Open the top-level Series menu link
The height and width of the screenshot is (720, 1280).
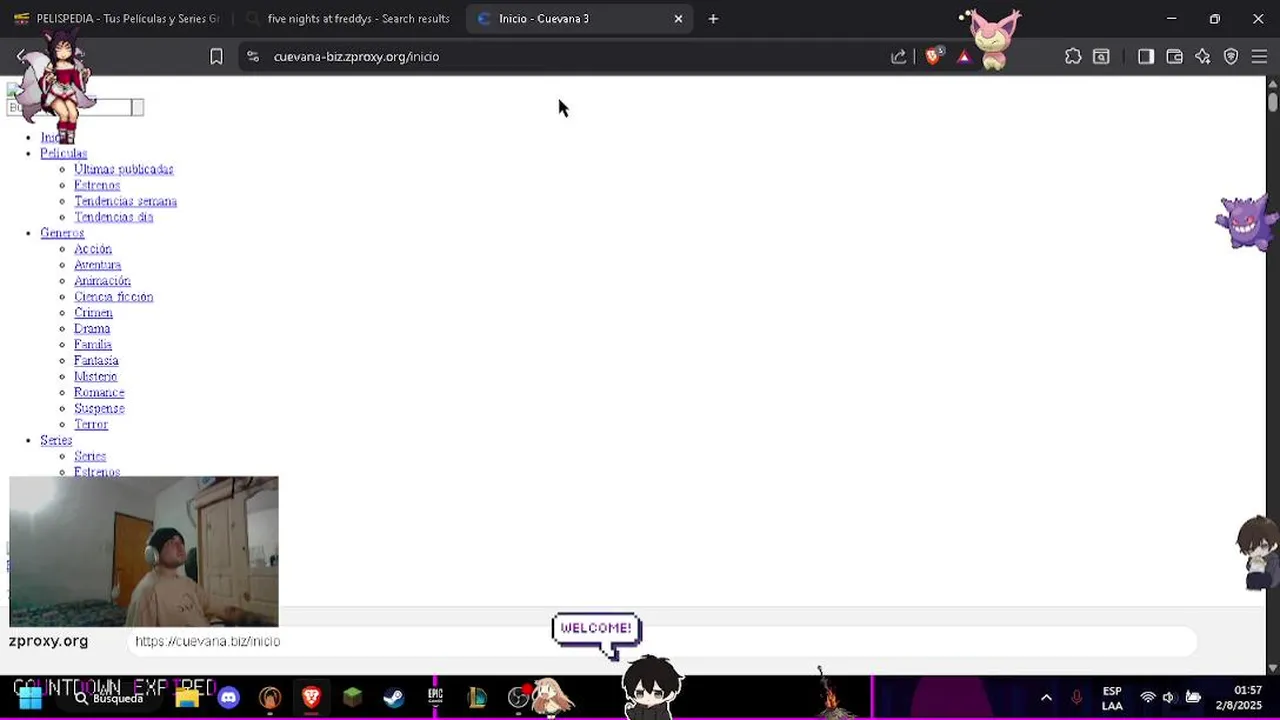[56, 441]
